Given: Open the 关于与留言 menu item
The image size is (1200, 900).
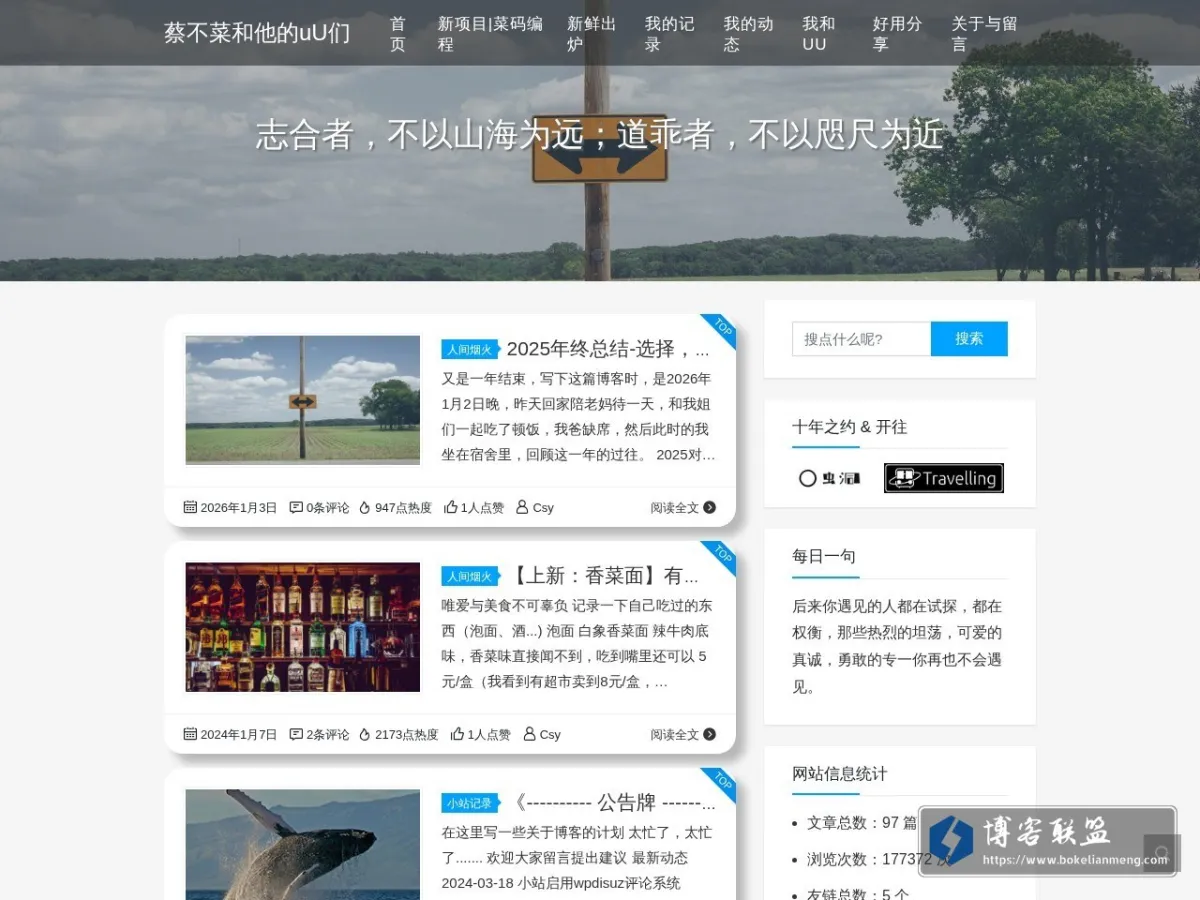Looking at the screenshot, I should point(985,34).
